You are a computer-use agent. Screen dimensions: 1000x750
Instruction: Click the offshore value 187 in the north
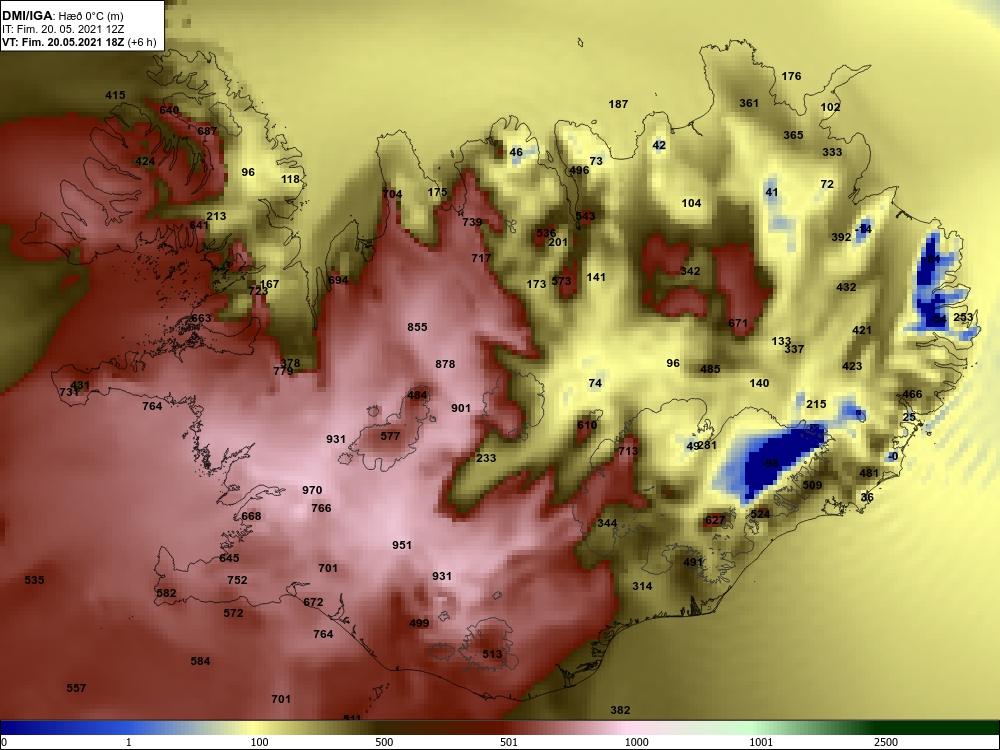coord(618,103)
